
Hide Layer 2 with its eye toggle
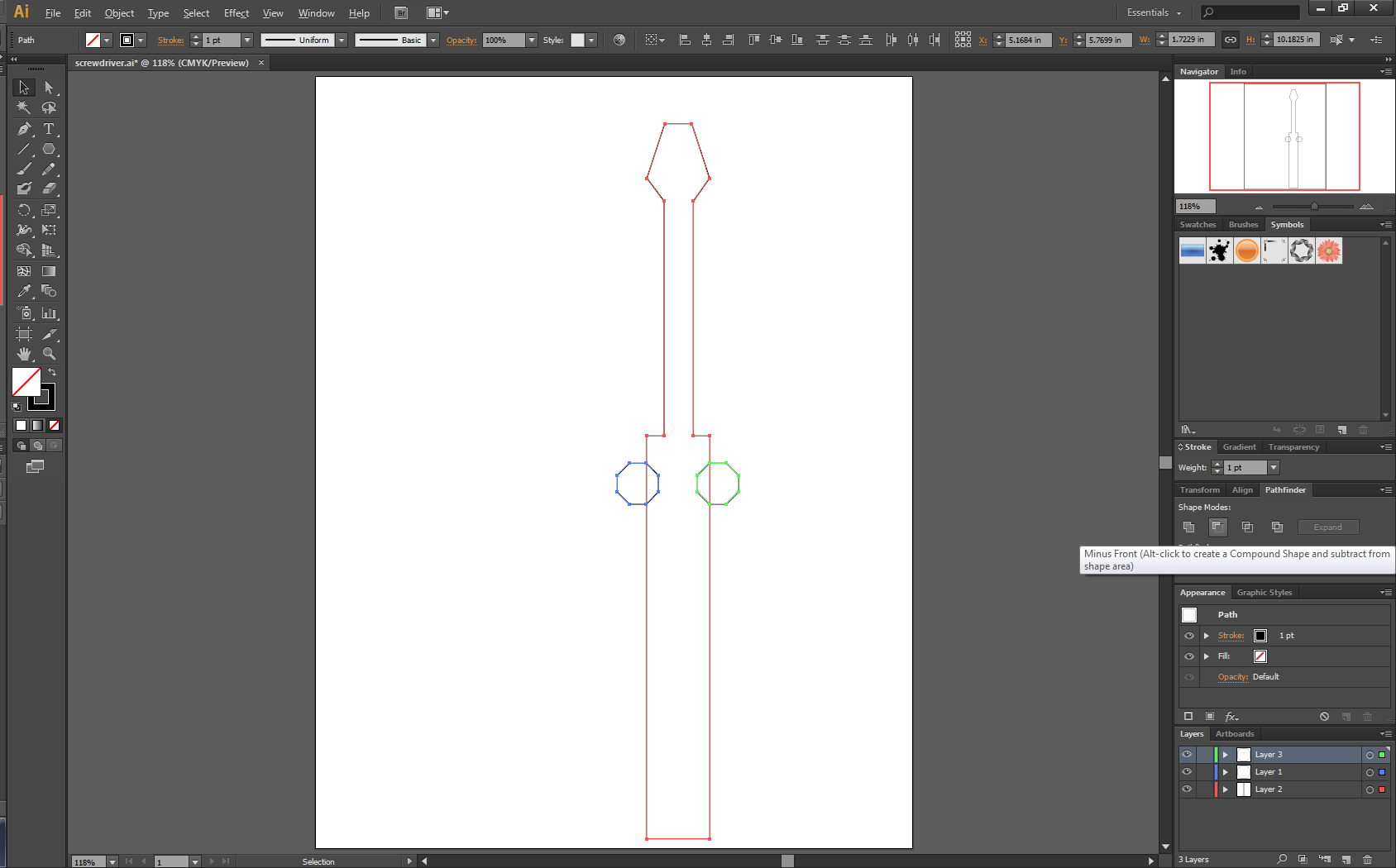(x=1187, y=789)
